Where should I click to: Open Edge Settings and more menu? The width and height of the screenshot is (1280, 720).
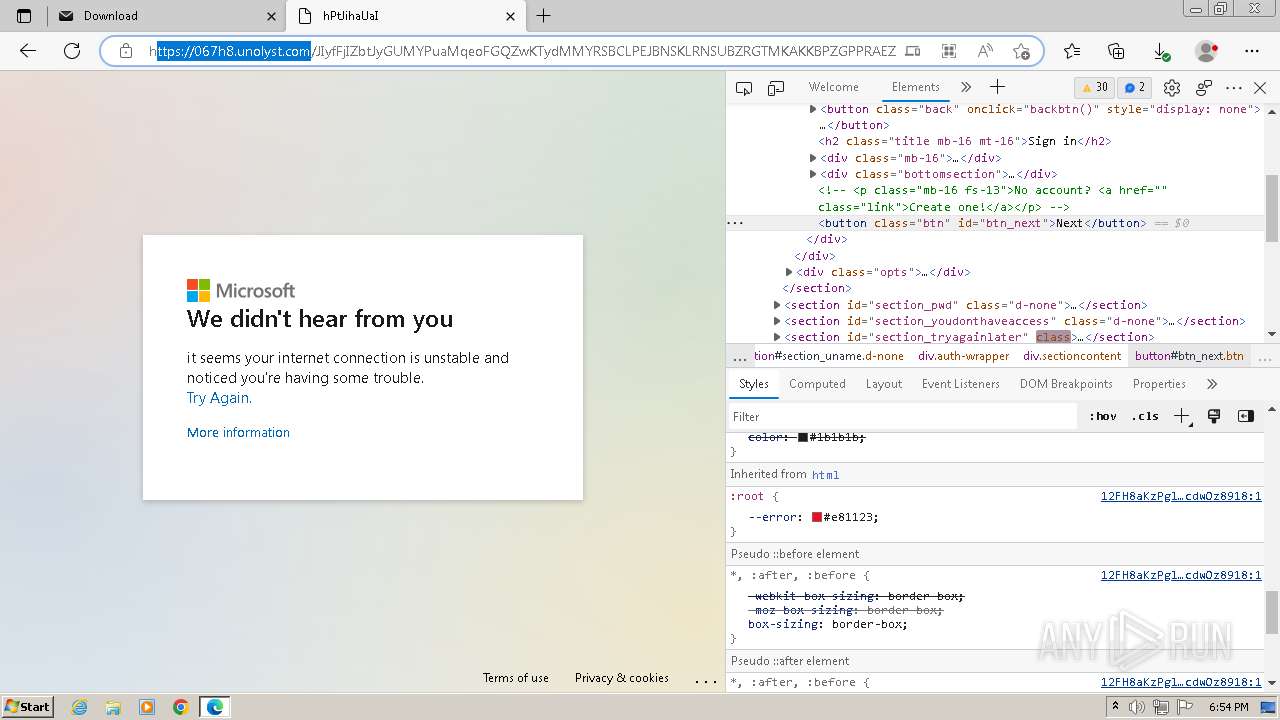coord(1252,51)
